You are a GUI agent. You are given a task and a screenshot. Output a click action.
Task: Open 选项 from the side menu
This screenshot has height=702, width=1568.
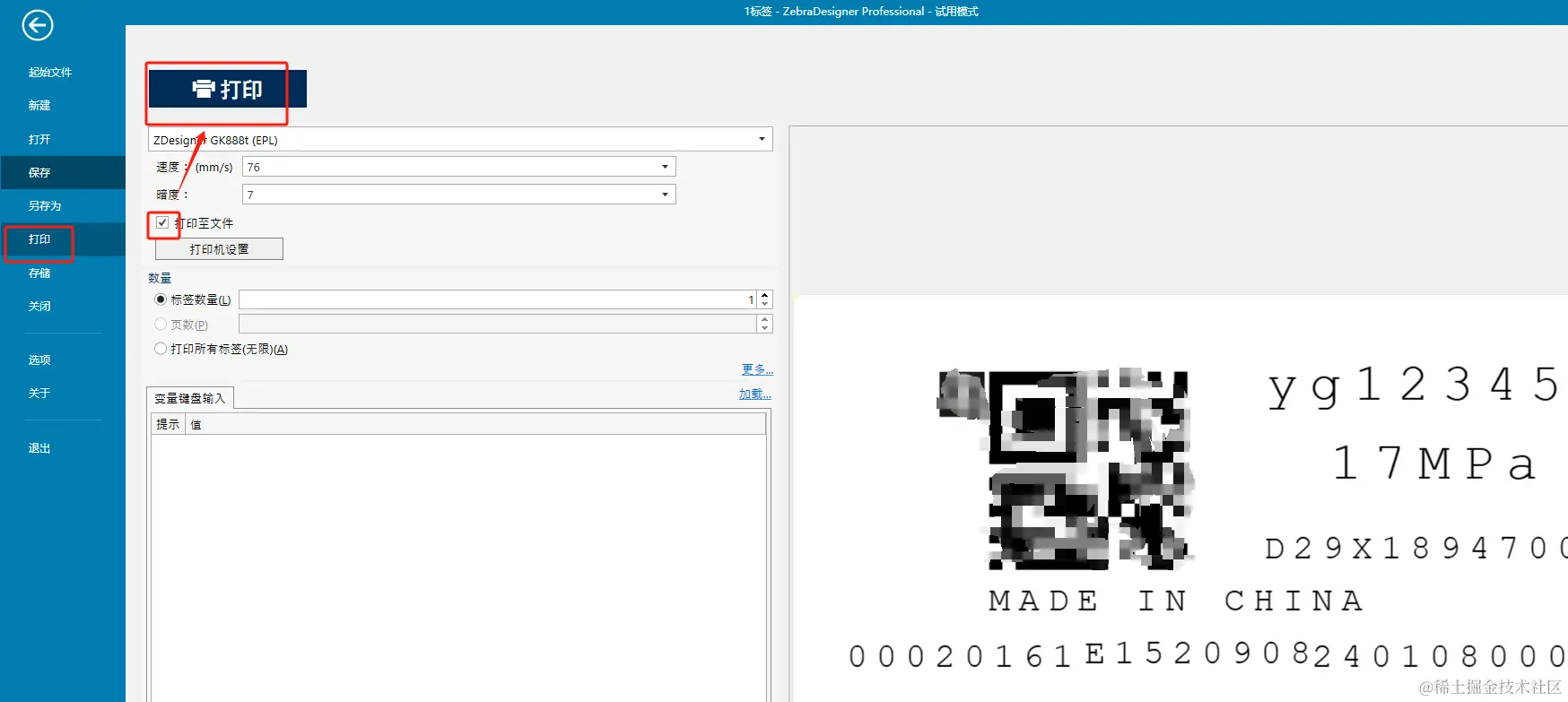(39, 360)
